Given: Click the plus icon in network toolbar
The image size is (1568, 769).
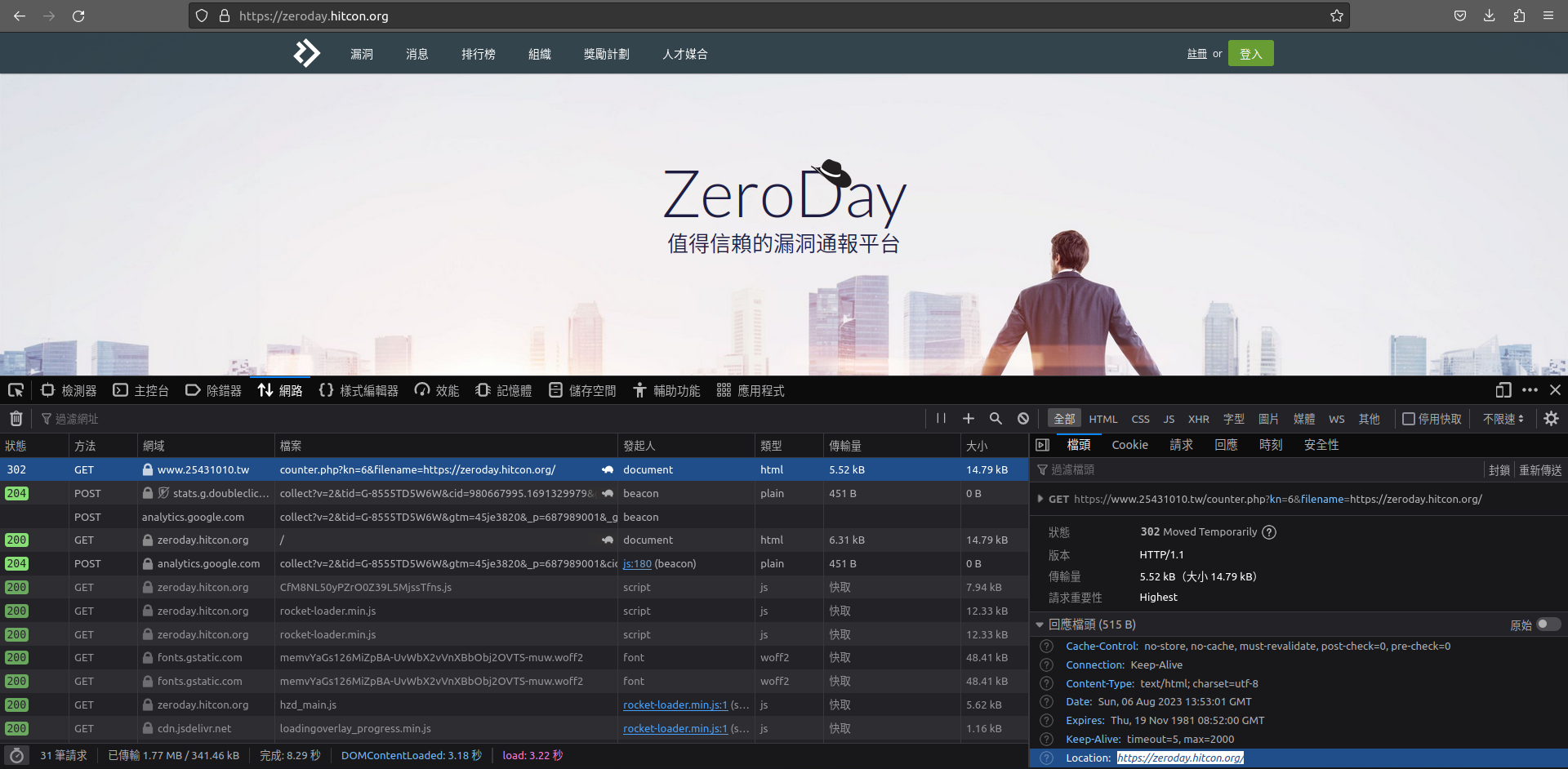Looking at the screenshot, I should pos(969,418).
